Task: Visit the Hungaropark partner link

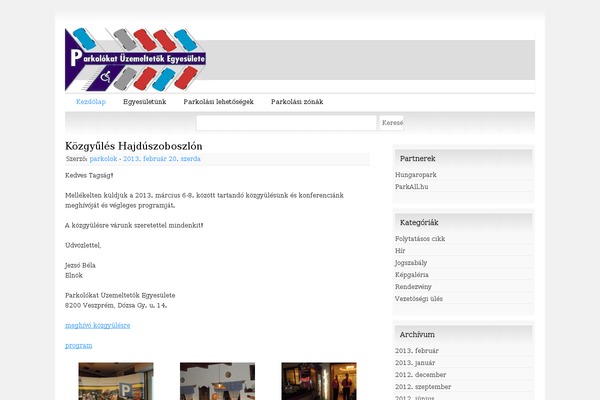Action: [x=416, y=175]
